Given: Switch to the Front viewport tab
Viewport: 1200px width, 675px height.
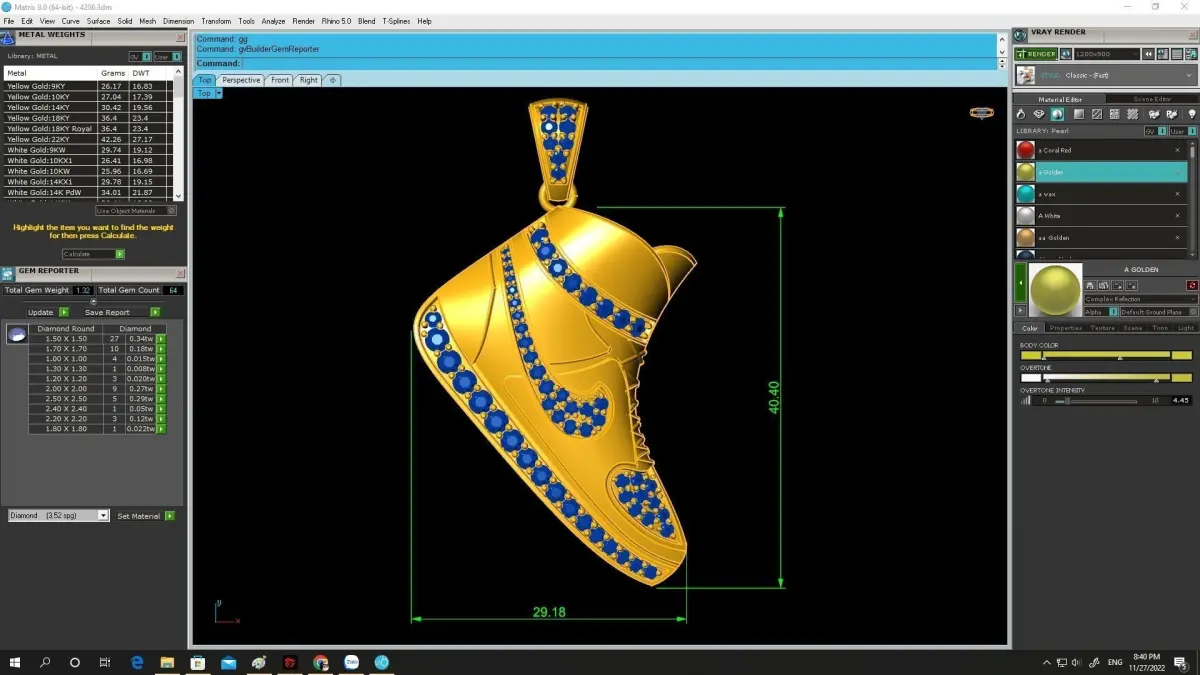Looking at the screenshot, I should pos(280,80).
